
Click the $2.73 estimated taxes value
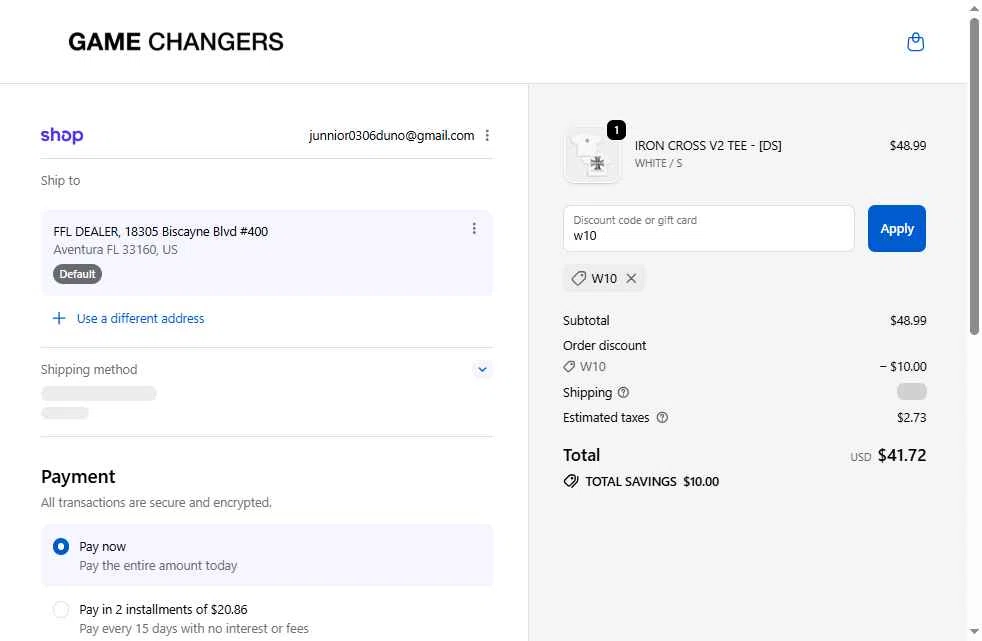(911, 418)
